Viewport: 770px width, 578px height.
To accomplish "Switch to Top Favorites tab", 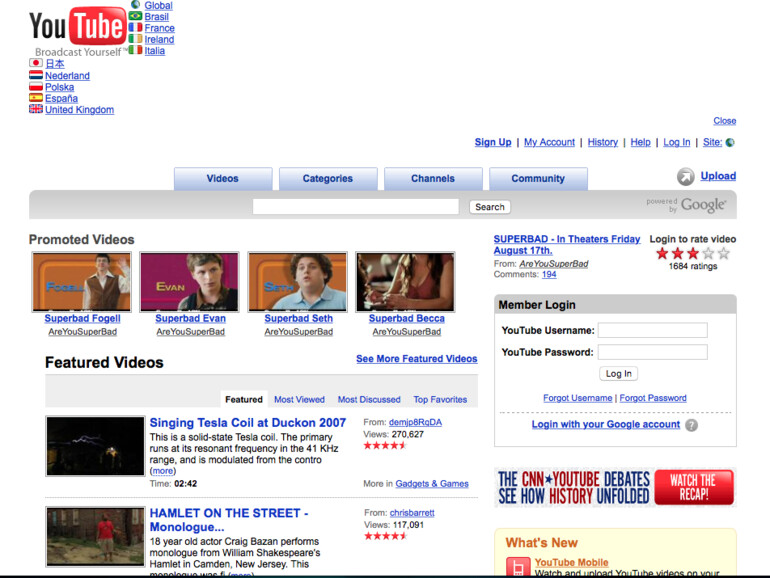I will pyautogui.click(x=440, y=399).
